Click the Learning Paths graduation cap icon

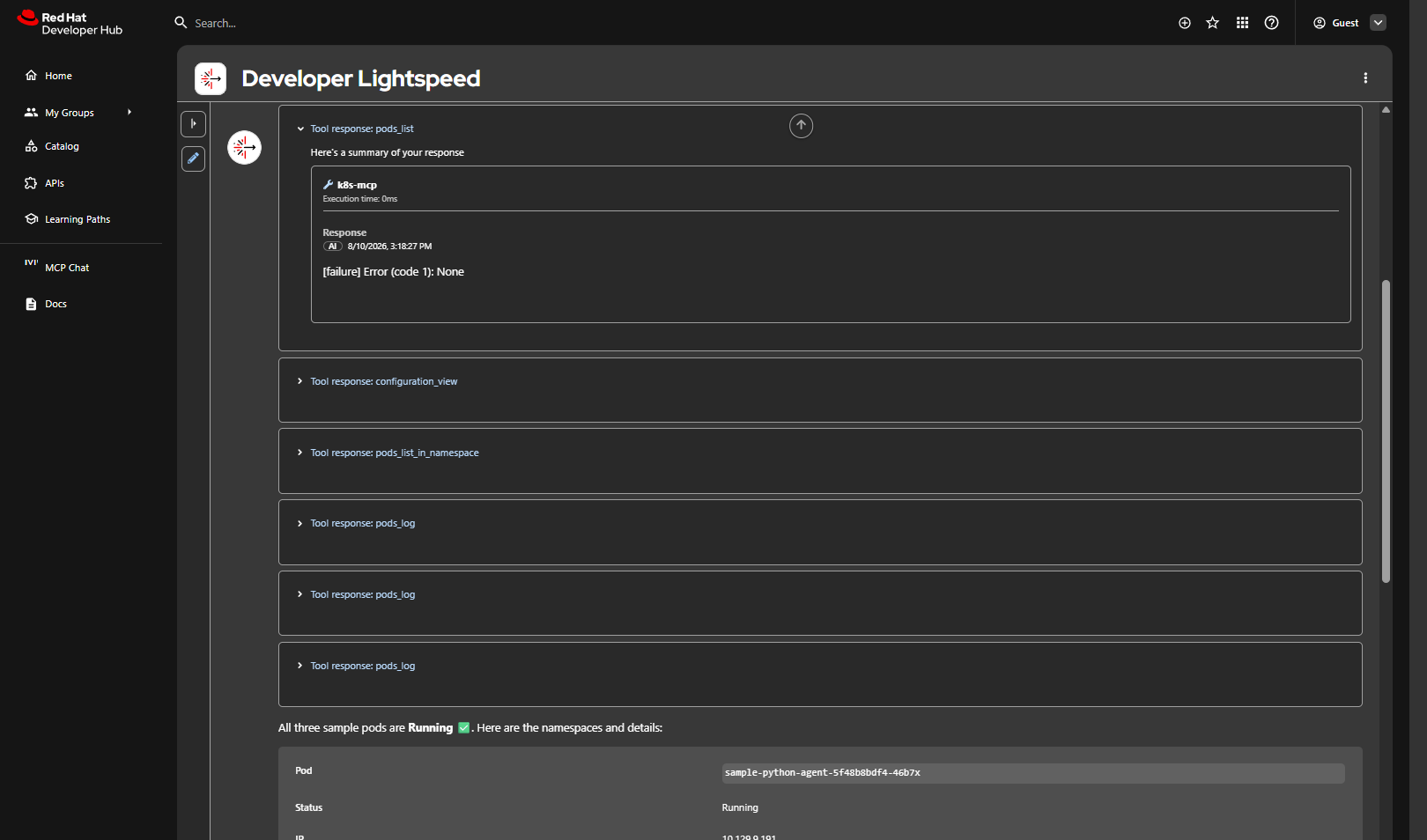click(x=31, y=219)
